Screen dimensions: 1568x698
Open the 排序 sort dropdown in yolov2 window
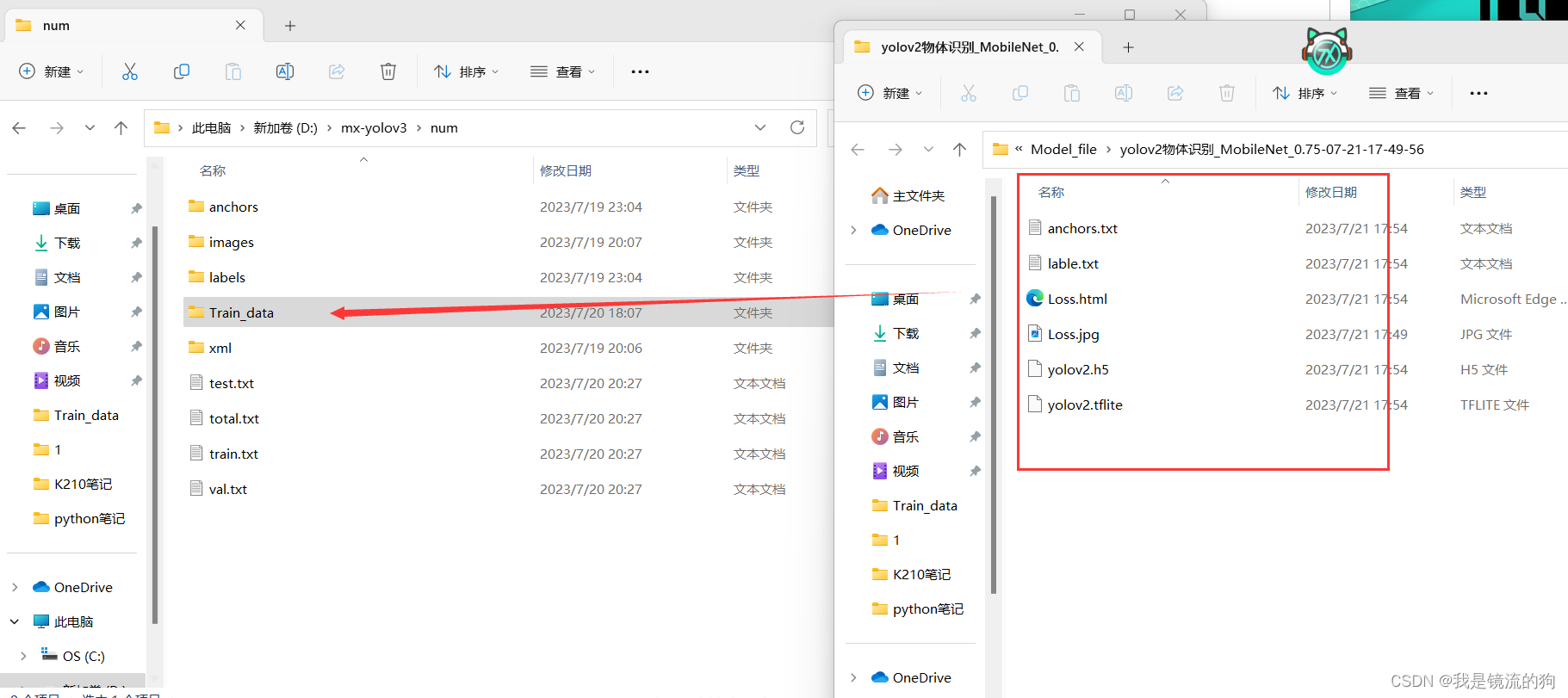(x=1305, y=93)
